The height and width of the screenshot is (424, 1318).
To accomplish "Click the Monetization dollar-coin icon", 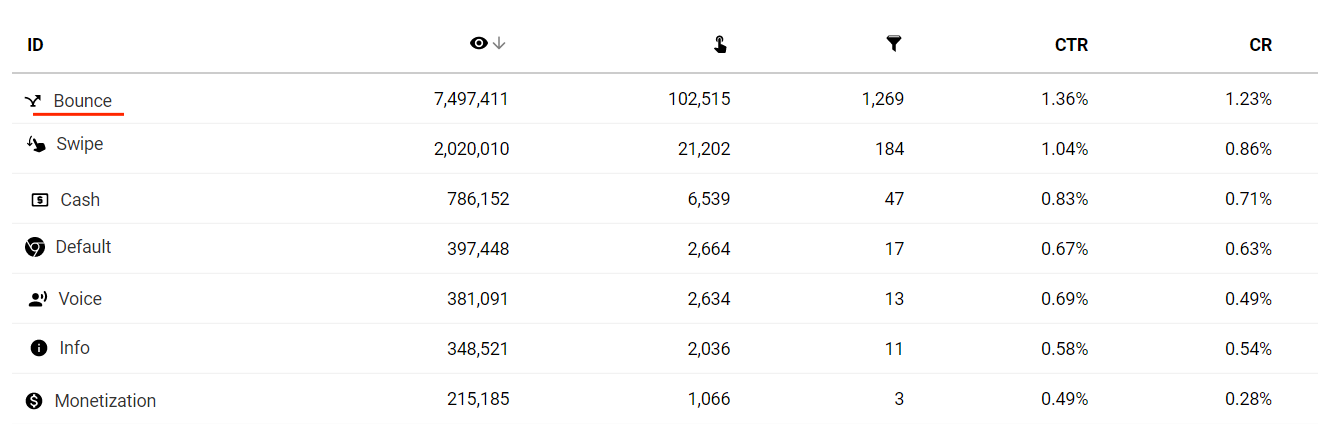I will click(35, 401).
